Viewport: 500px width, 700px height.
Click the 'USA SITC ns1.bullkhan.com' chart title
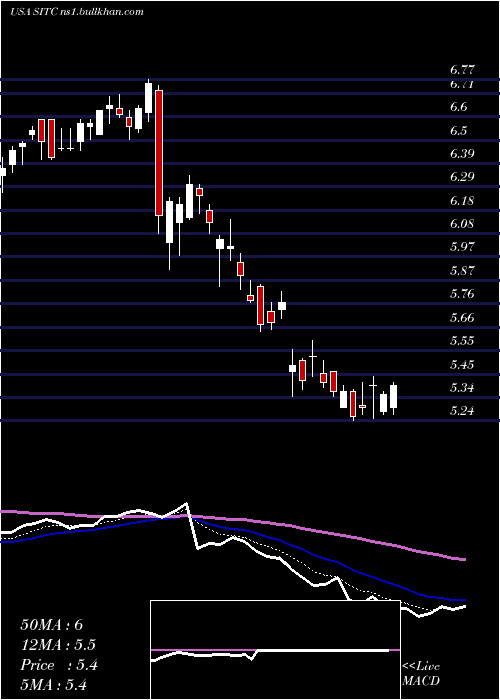click(x=77, y=12)
